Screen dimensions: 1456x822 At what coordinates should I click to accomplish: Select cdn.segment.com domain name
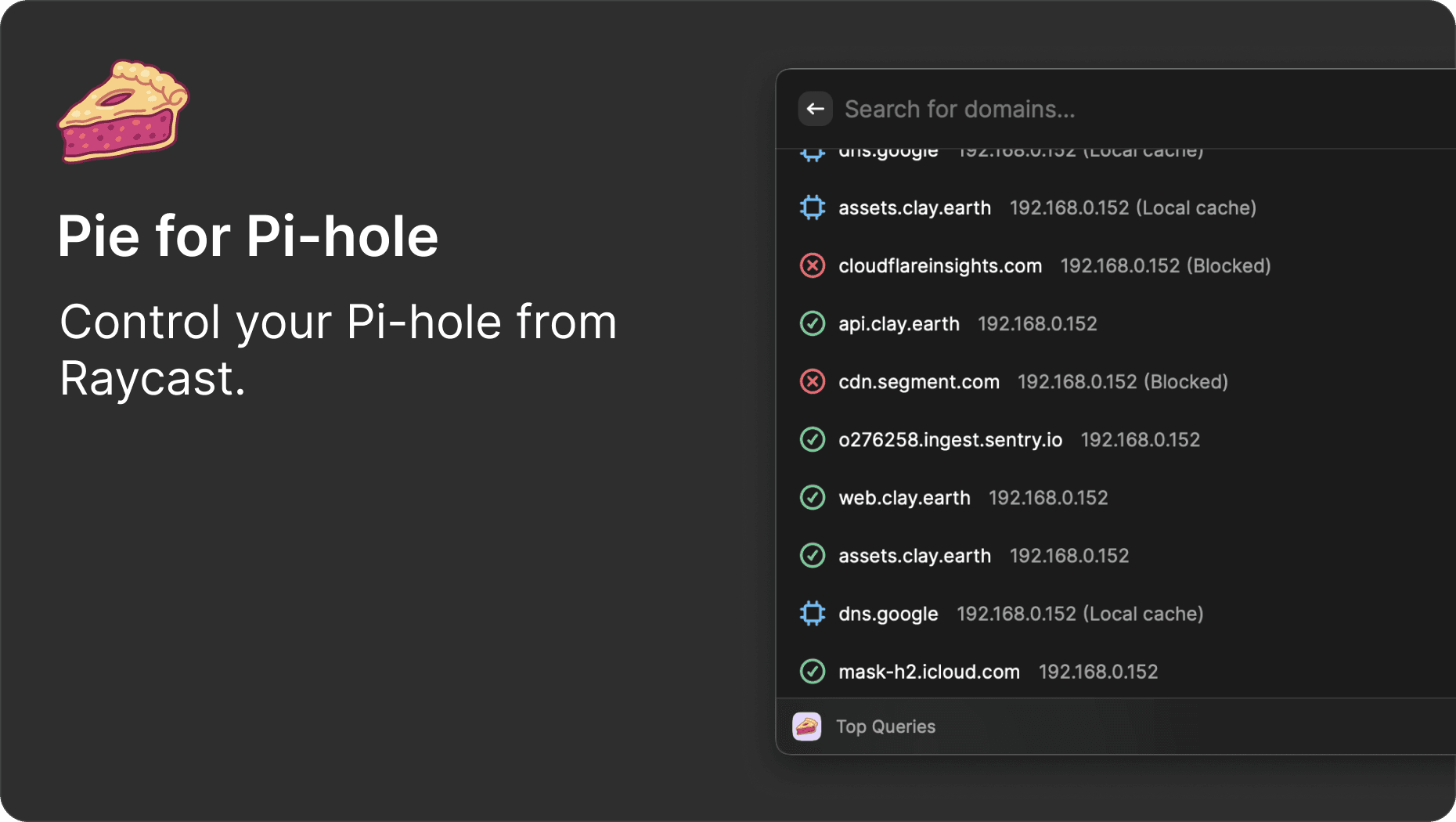point(919,382)
